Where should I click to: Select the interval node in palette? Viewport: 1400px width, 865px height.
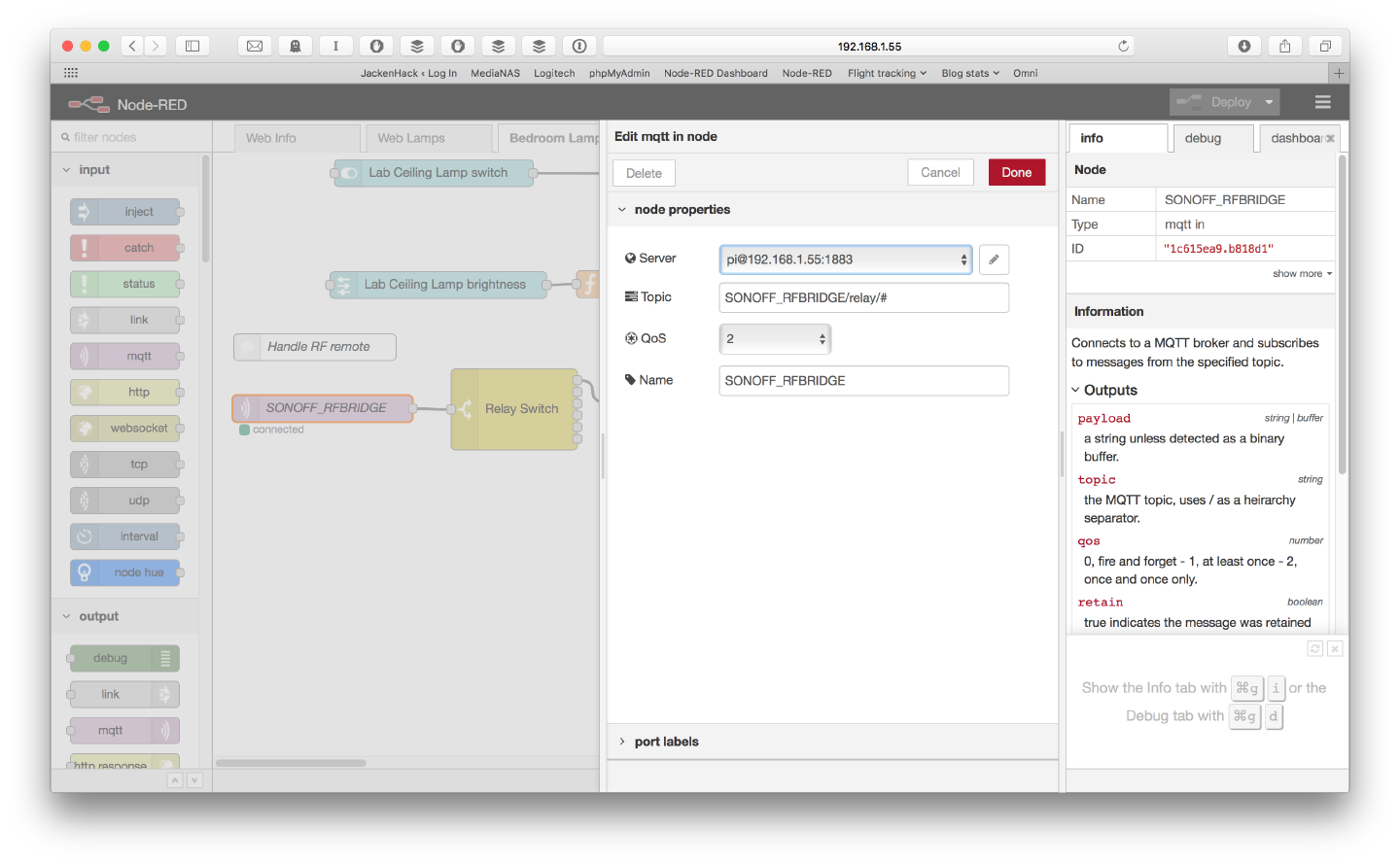point(125,536)
